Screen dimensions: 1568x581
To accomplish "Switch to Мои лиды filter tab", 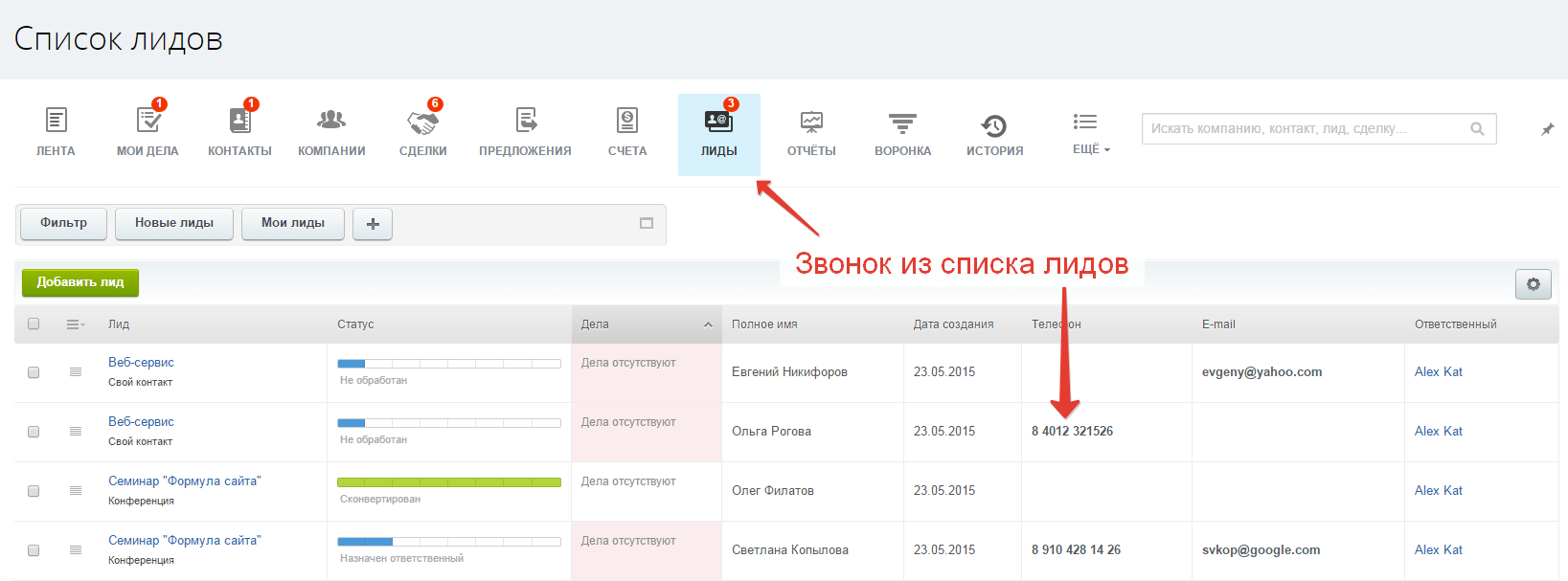I will point(293,223).
